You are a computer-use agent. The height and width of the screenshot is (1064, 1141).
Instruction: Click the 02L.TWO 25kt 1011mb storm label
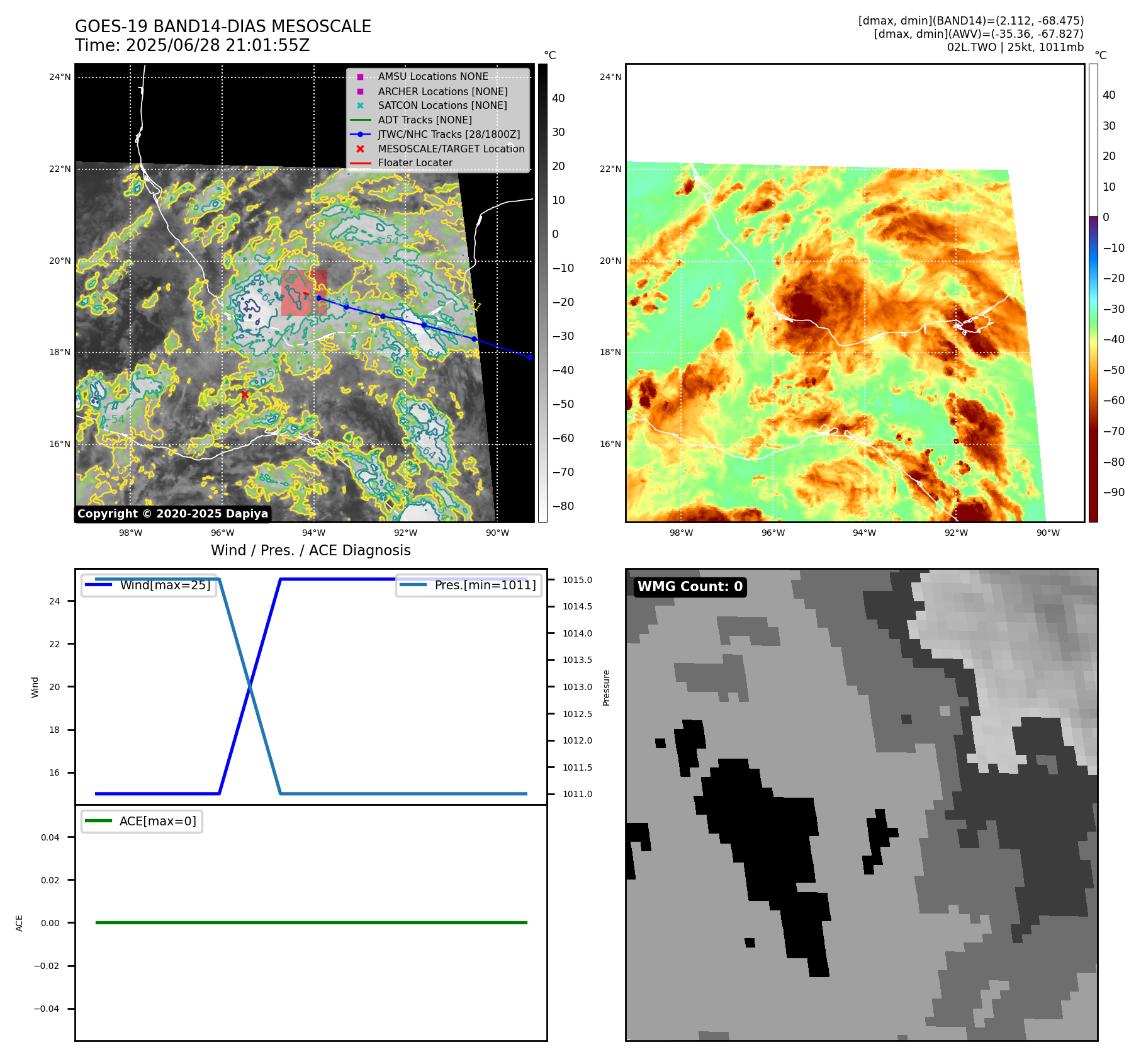1015,47
